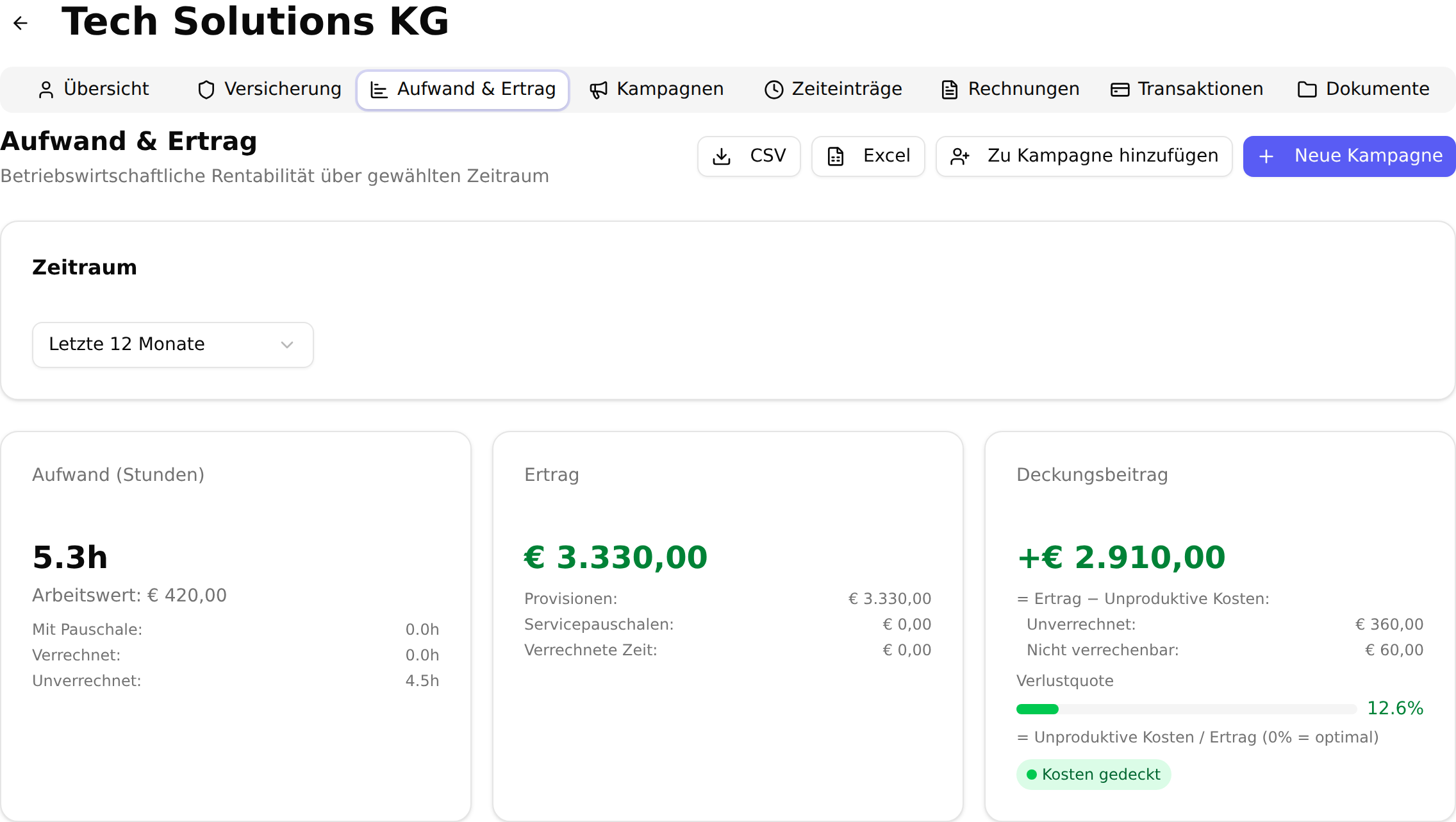The width and height of the screenshot is (1456, 822).
Task: Click the document icon on Rechnungen tab
Action: pos(949,90)
